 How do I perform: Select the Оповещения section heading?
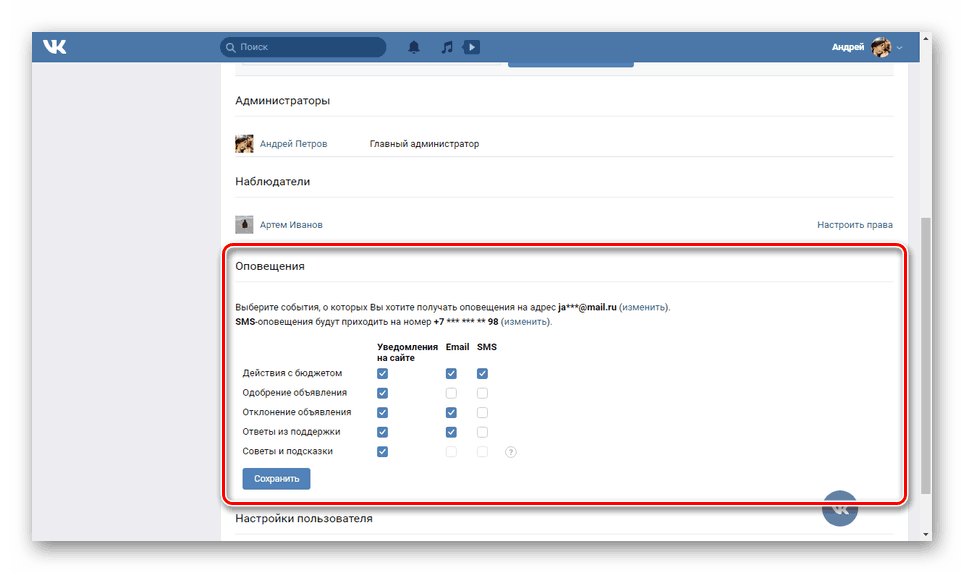270,266
